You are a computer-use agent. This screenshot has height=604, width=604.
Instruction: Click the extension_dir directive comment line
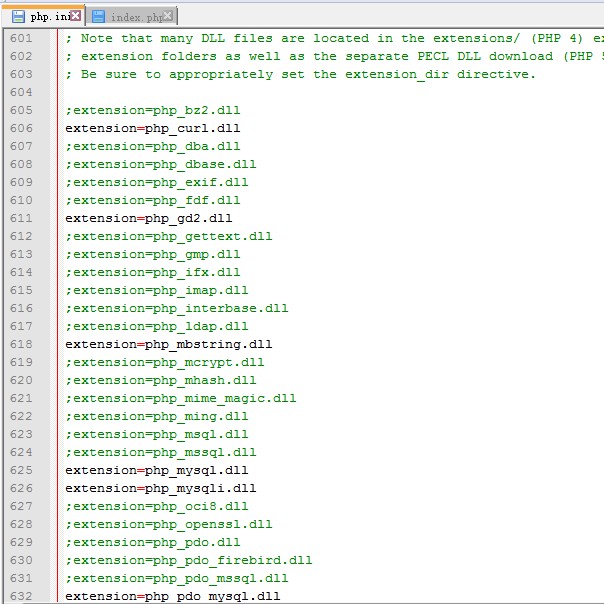coord(300,75)
